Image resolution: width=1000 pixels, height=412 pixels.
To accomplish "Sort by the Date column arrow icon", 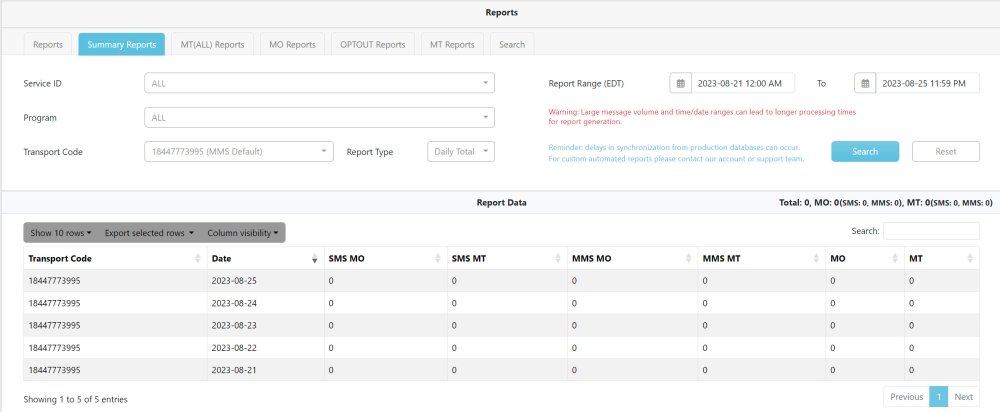I will (x=315, y=258).
